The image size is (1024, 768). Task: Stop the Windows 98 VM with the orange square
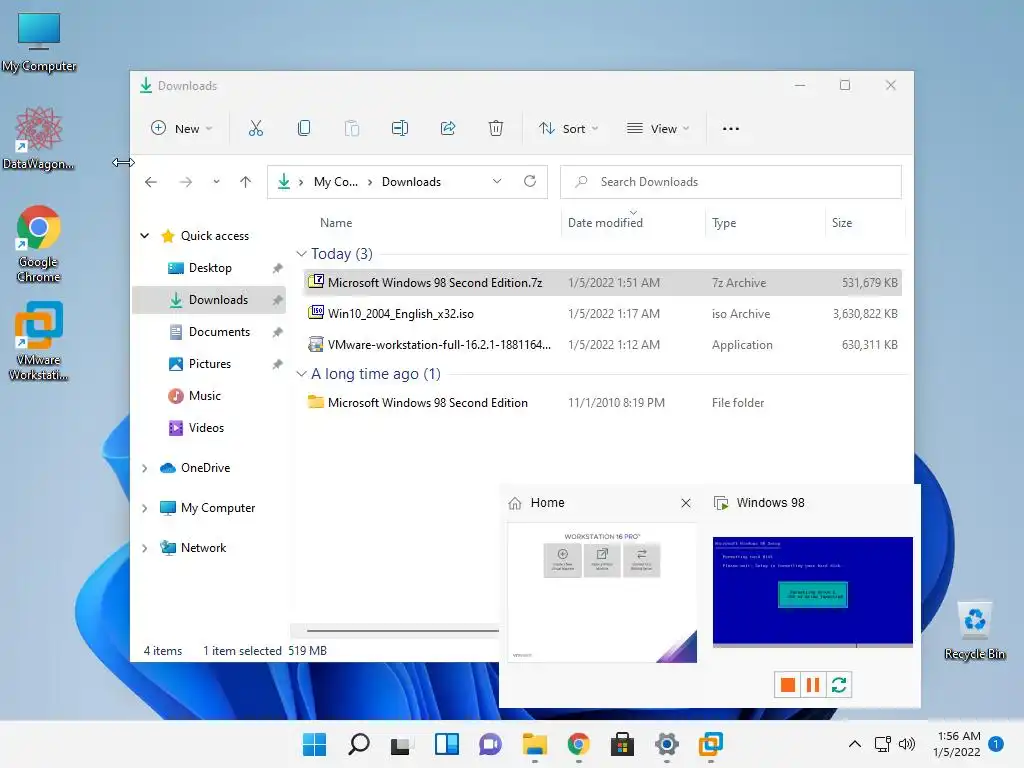tap(788, 684)
